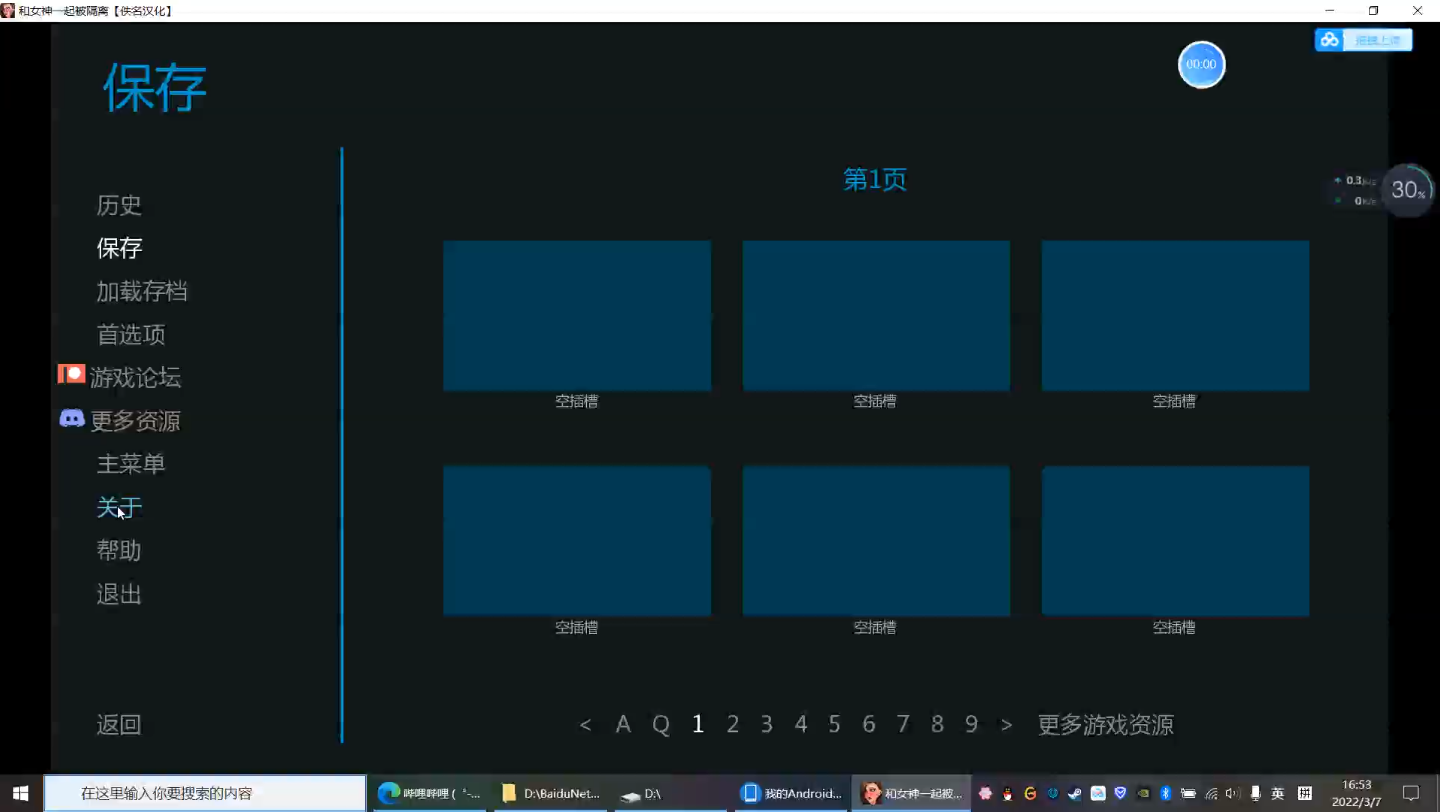Open the Wi-Fi network tray icon

(x=1211, y=794)
